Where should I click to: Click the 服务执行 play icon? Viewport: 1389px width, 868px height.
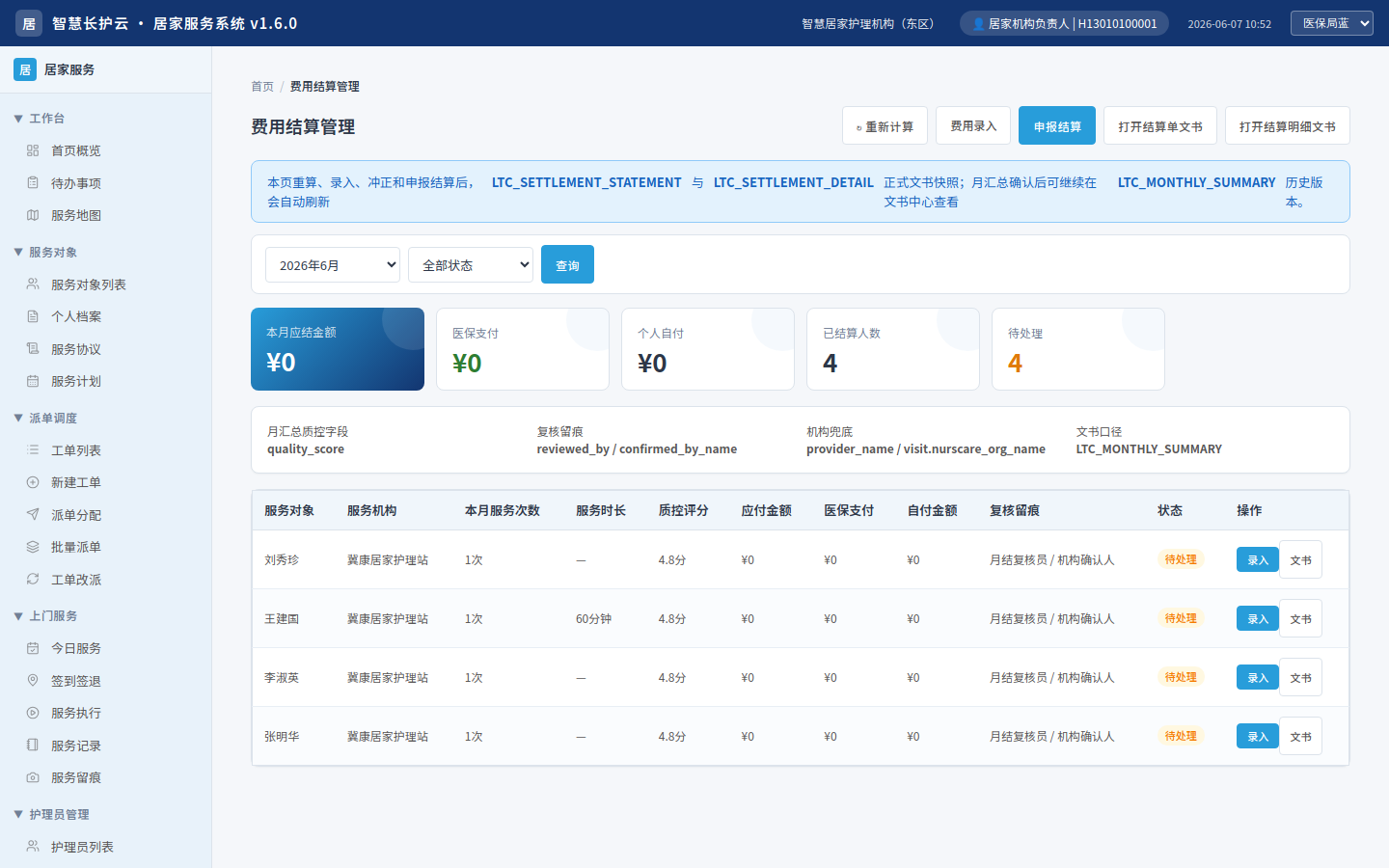coord(33,713)
